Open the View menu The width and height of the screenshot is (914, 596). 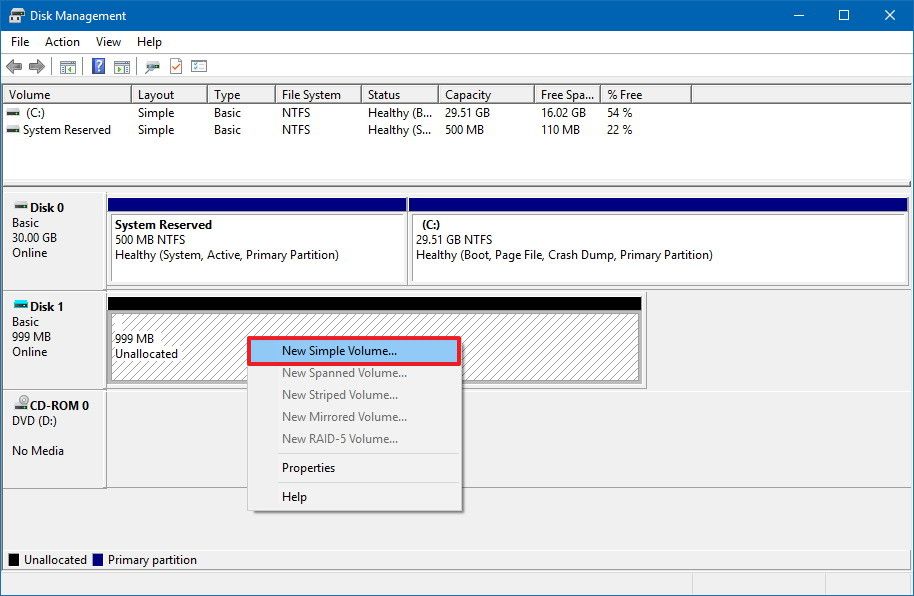108,42
